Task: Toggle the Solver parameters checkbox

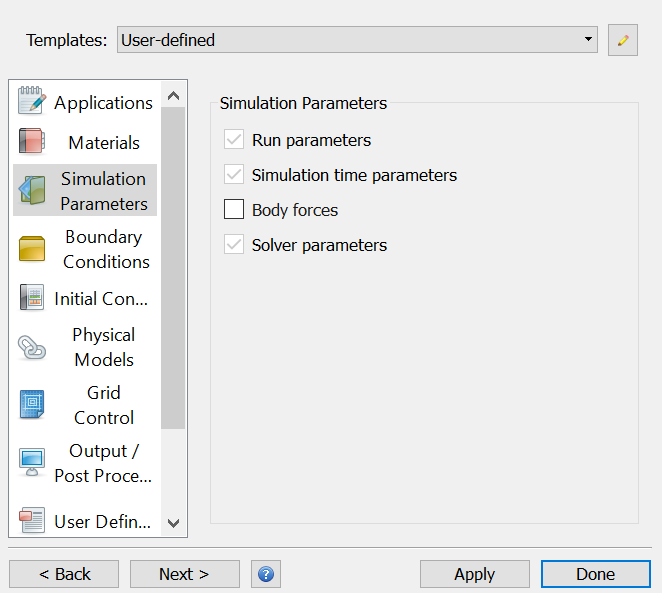Action: tap(234, 244)
